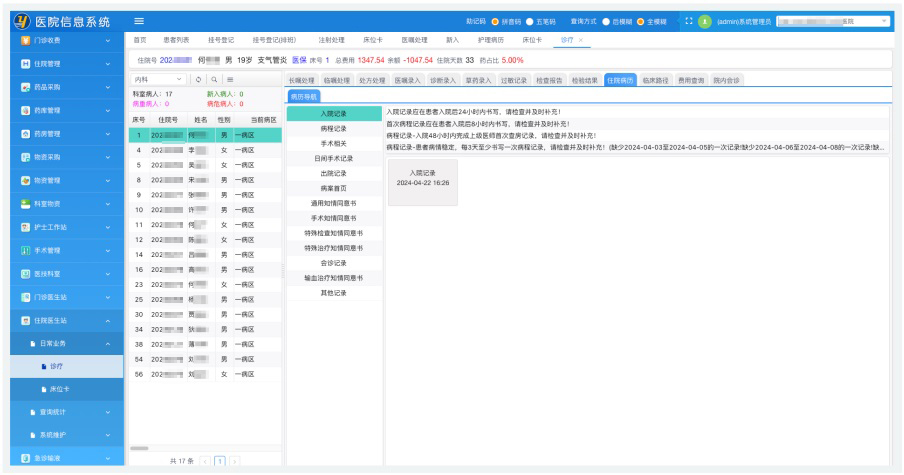Click the list menu icon above patient list
The width and height of the screenshot is (904, 475).
point(230,80)
